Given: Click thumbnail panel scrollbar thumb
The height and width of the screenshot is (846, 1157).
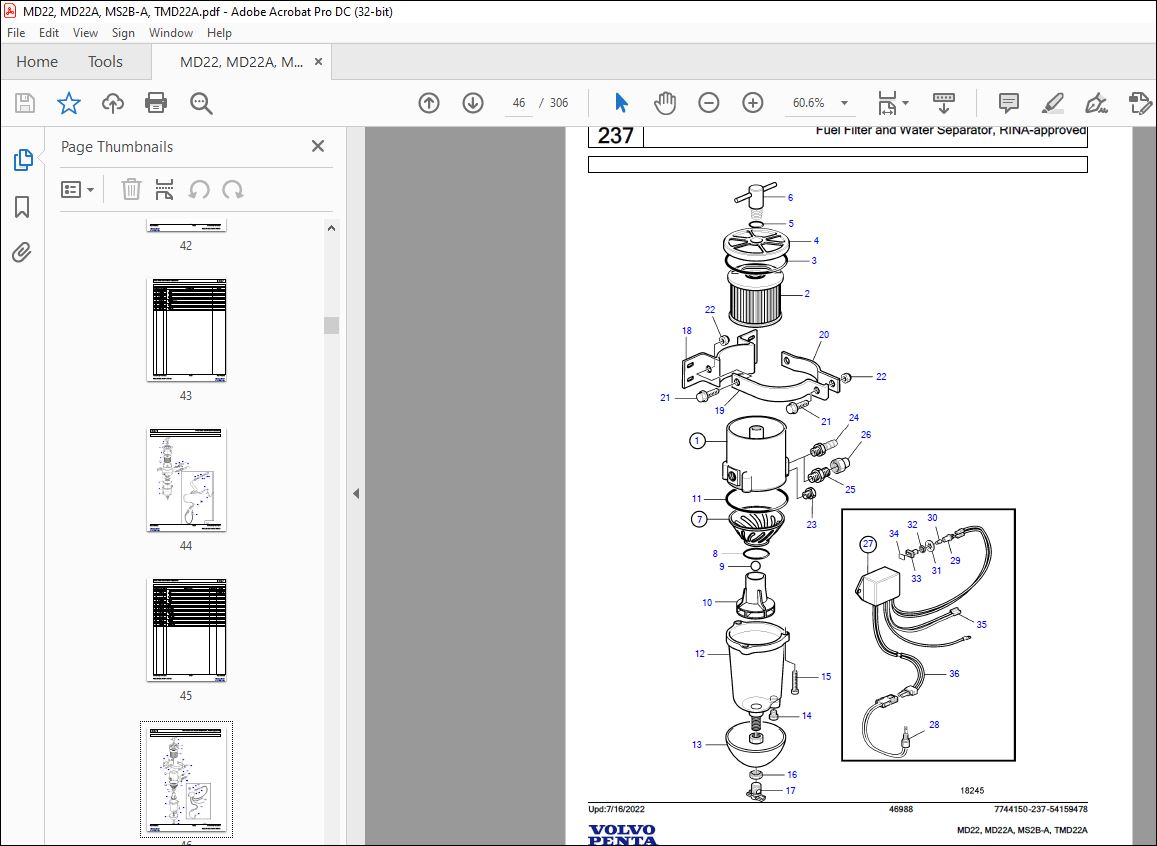Looking at the screenshot, I should 331,325.
